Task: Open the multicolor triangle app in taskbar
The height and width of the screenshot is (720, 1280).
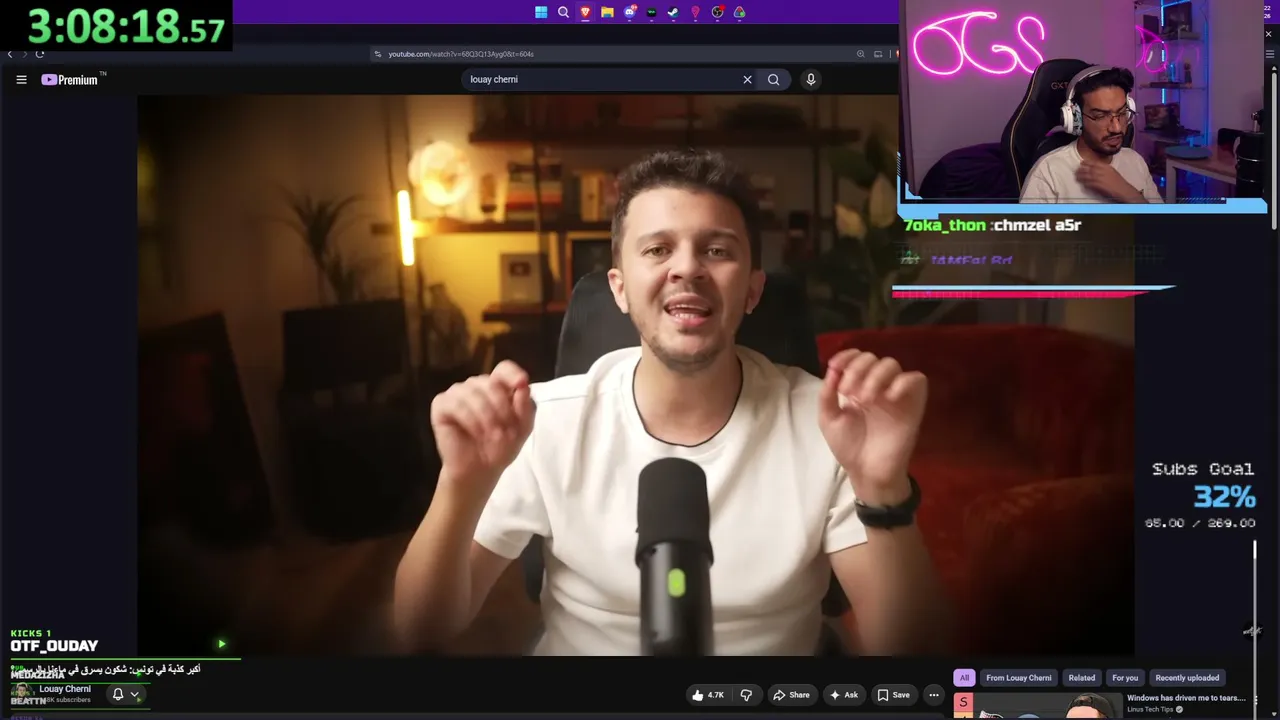Action: pyautogui.click(x=739, y=12)
